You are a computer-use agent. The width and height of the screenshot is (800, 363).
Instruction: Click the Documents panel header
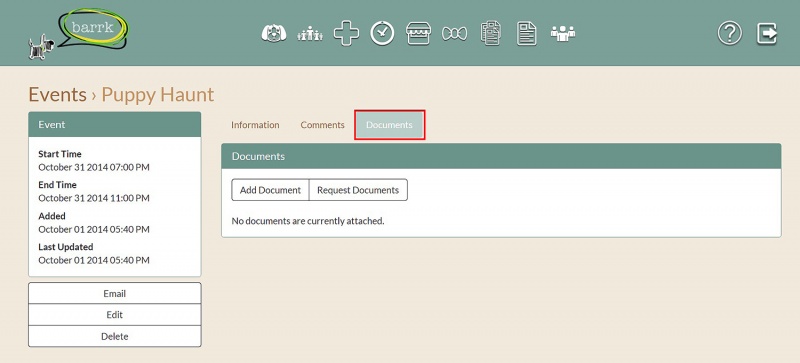501,156
